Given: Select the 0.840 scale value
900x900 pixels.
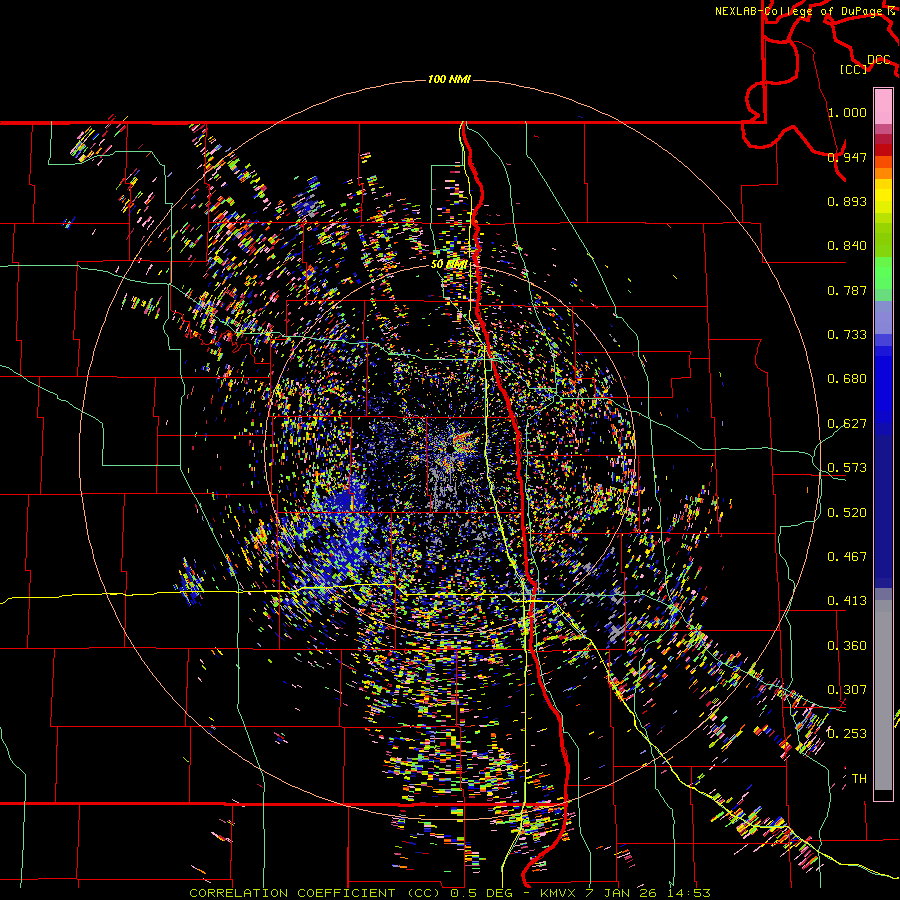Looking at the screenshot, I should click(x=847, y=245).
